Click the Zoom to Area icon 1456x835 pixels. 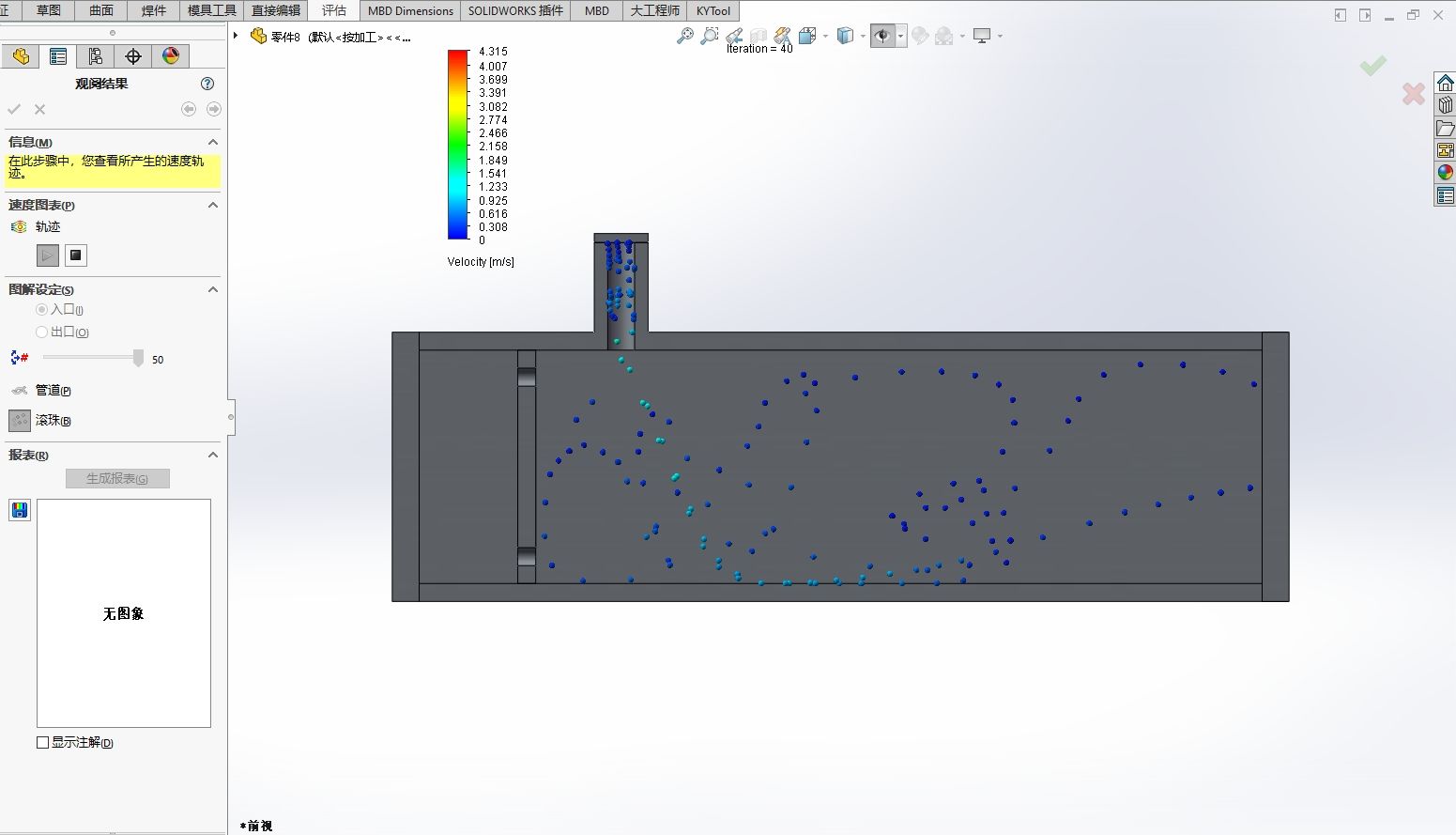pos(710,36)
